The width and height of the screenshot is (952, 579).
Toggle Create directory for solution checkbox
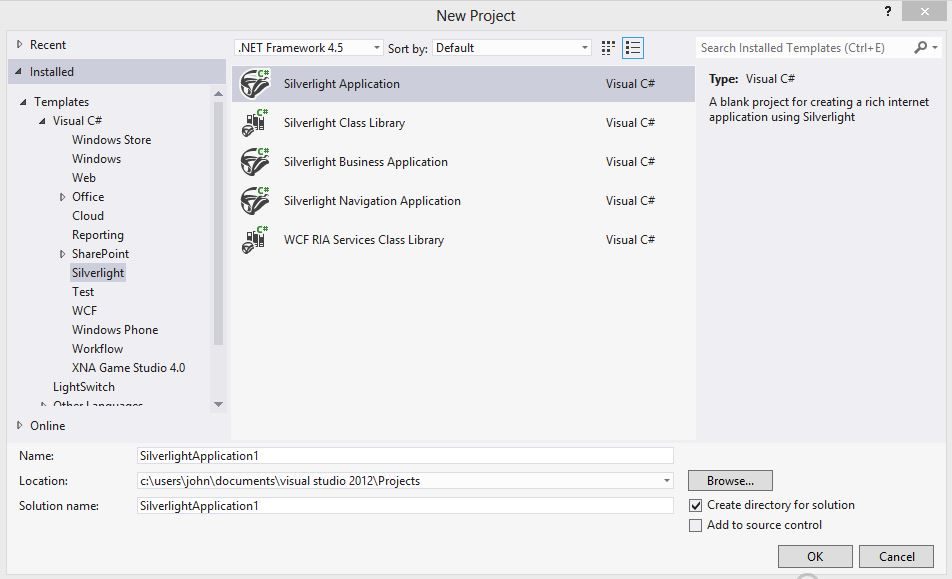pyautogui.click(x=695, y=505)
